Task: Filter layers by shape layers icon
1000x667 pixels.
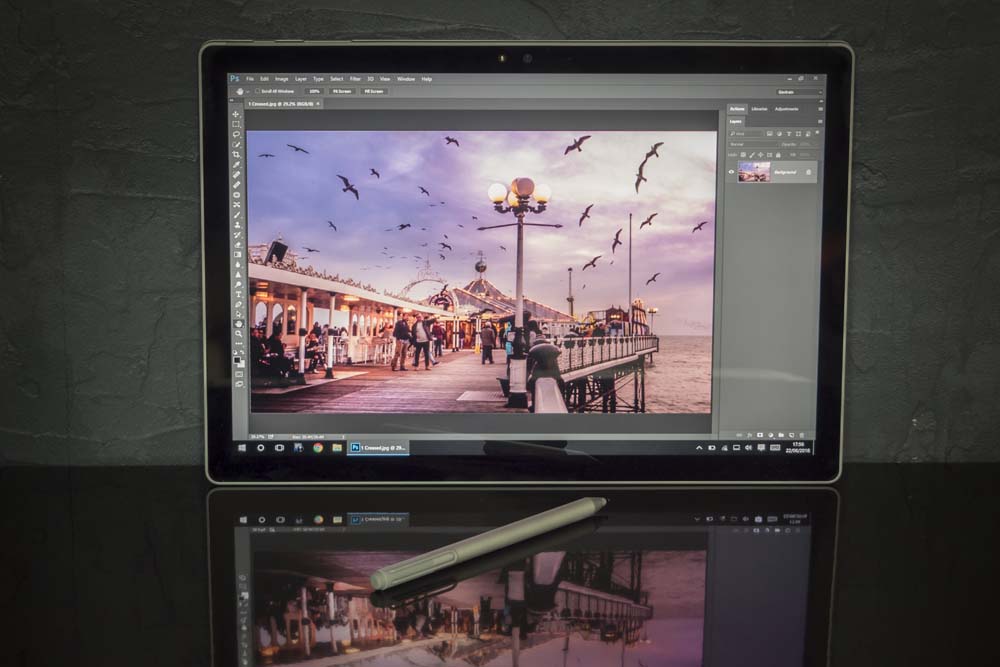Action: point(798,134)
